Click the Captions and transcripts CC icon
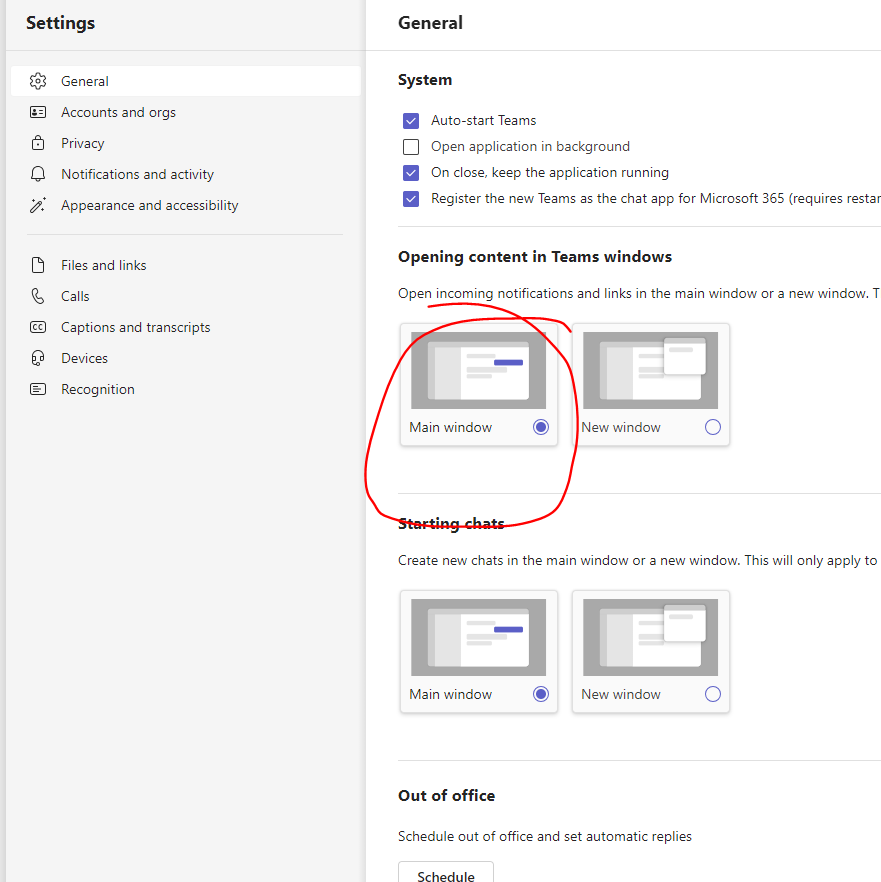 coord(36,327)
